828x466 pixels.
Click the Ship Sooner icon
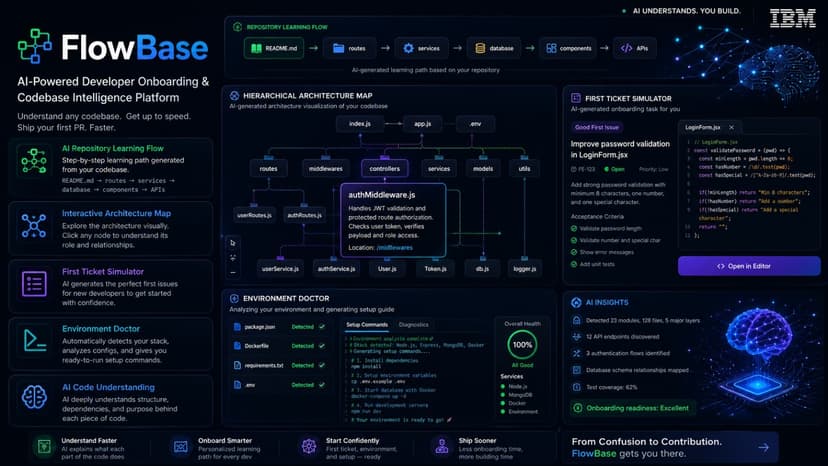pos(441,447)
